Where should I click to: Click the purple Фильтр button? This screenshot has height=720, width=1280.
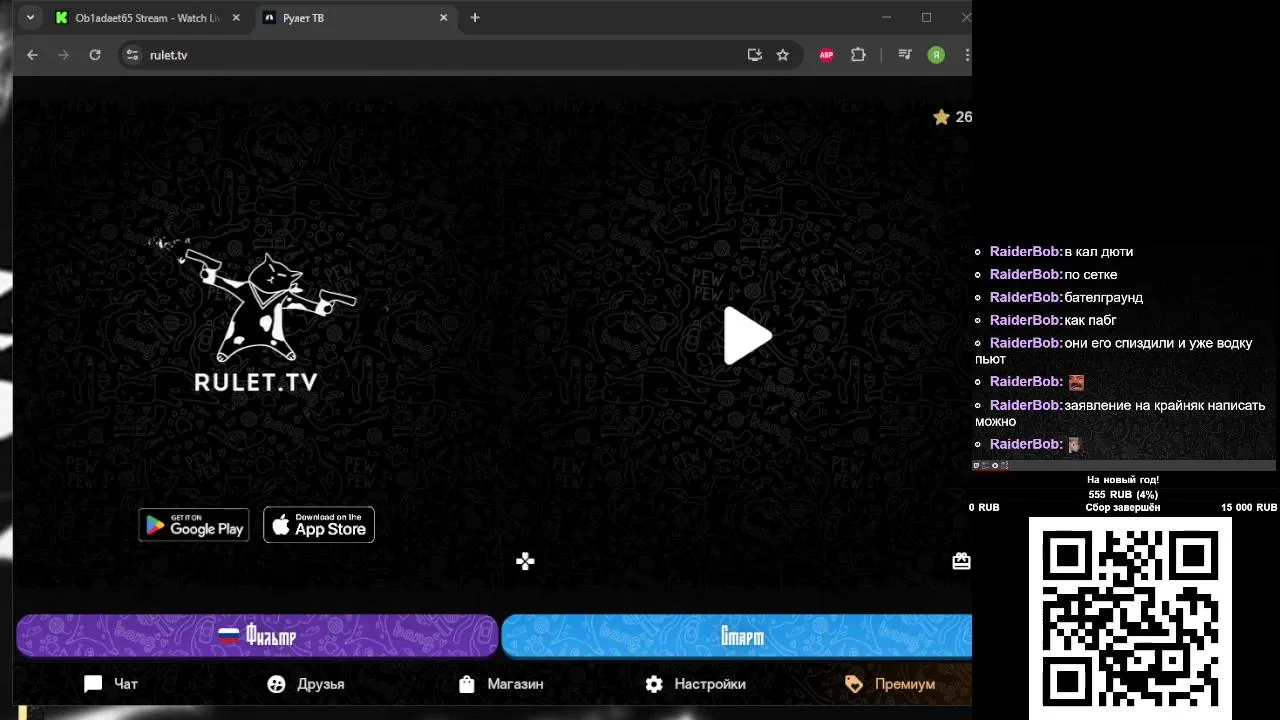coord(257,635)
